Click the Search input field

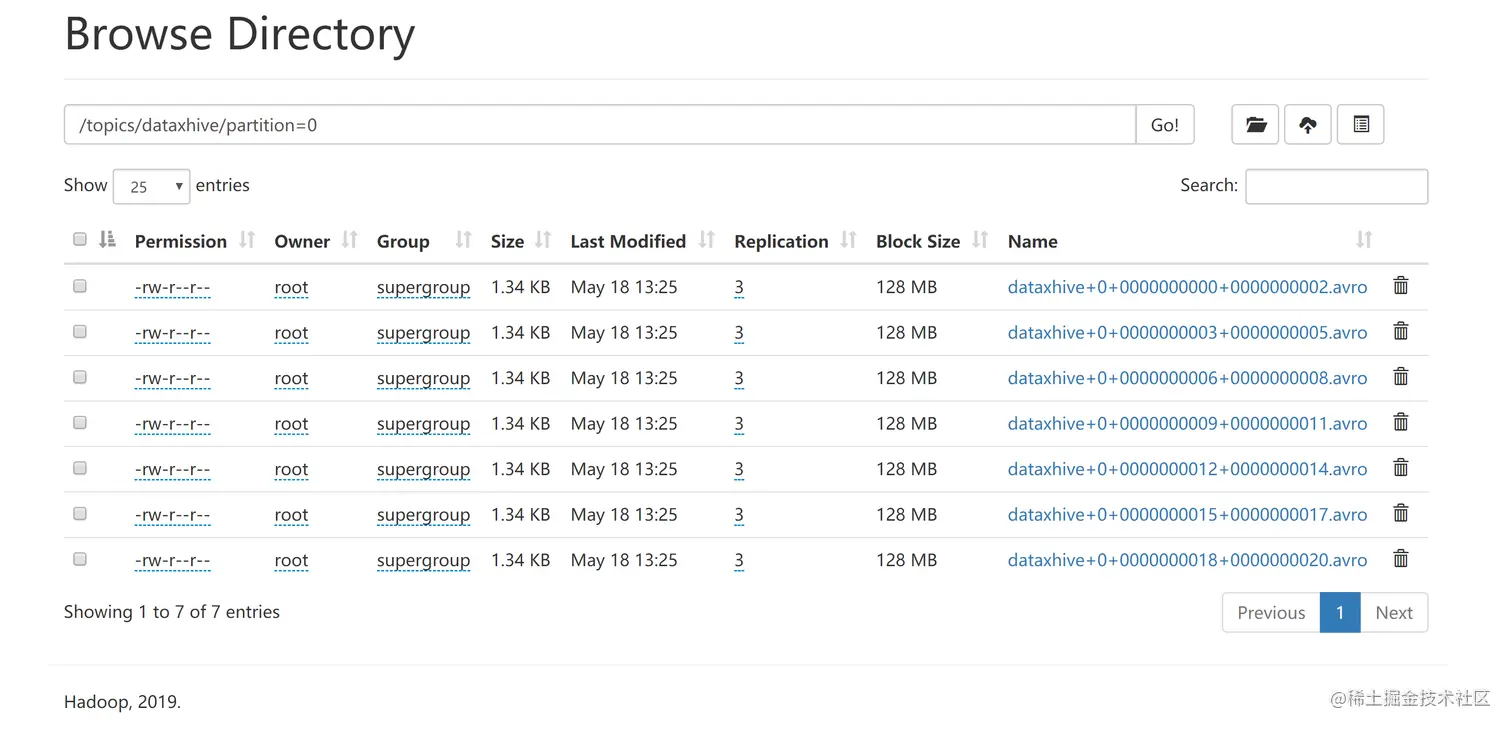point(1336,186)
